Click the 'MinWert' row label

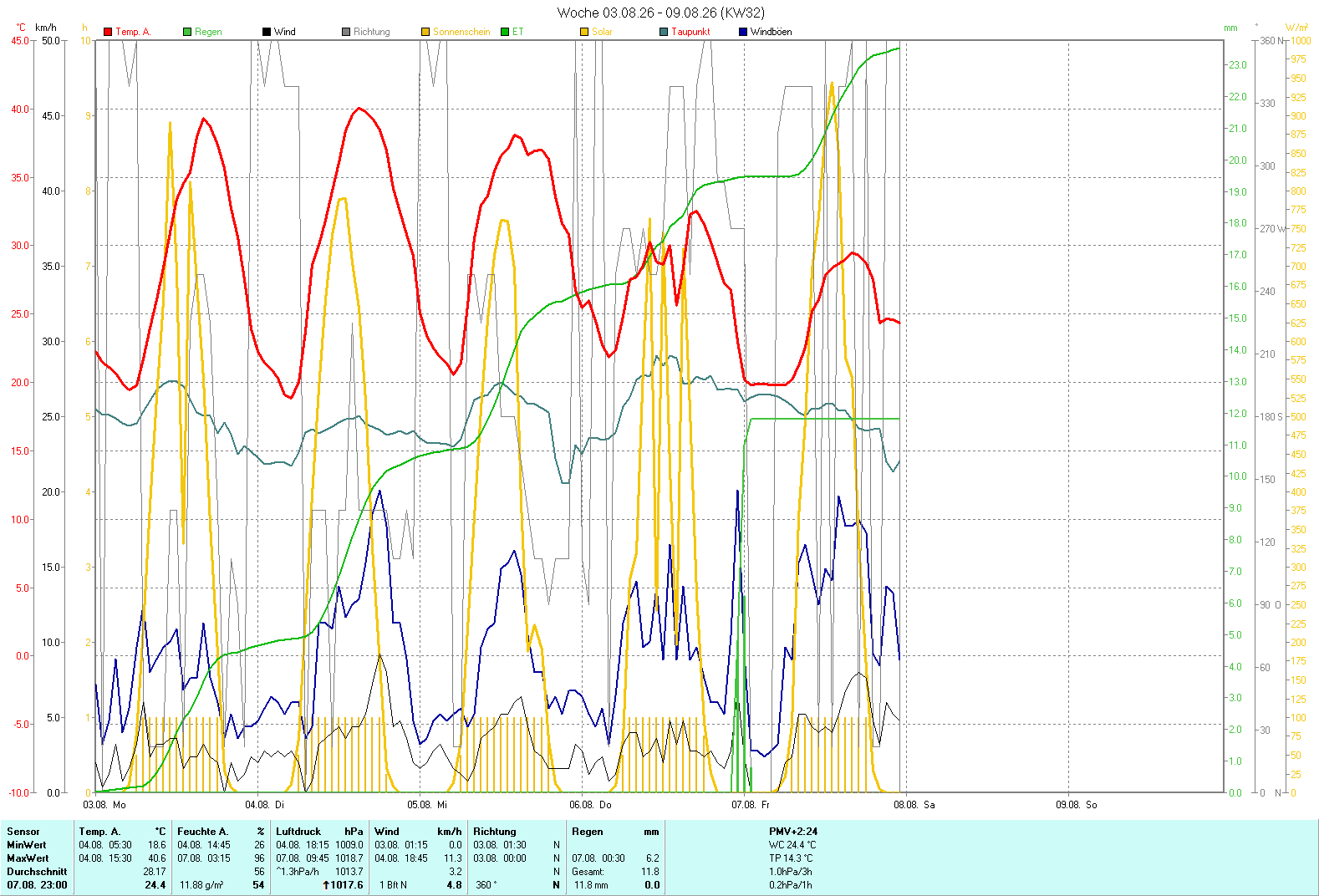tap(27, 845)
